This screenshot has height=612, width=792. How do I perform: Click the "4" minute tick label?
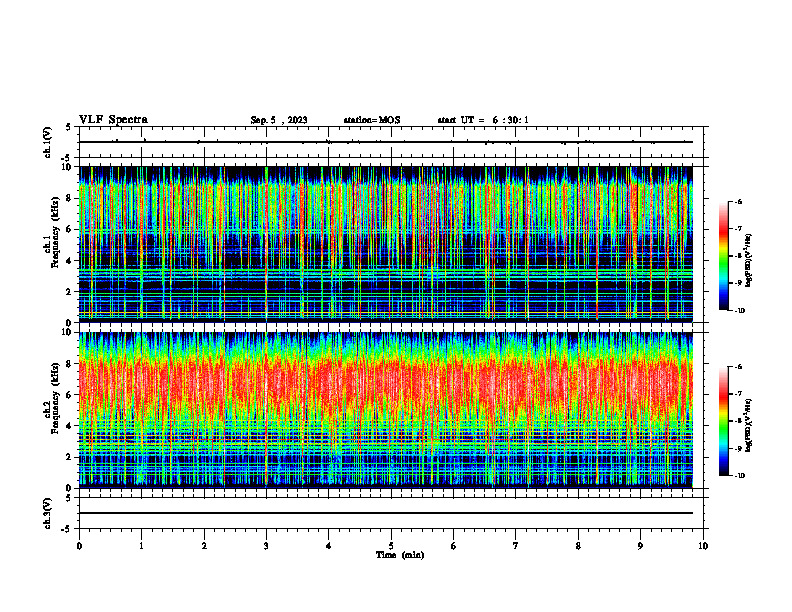pos(329,546)
